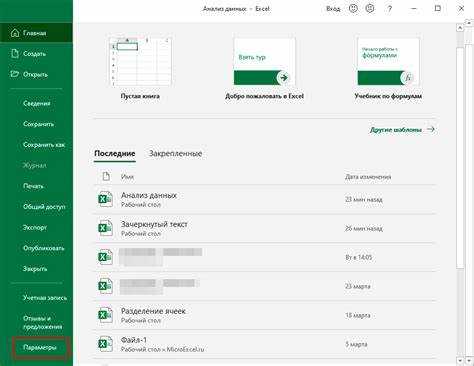Open the Добро пожаловать в Excel tour template
Screen dimensions: 474x366
tap(264, 68)
